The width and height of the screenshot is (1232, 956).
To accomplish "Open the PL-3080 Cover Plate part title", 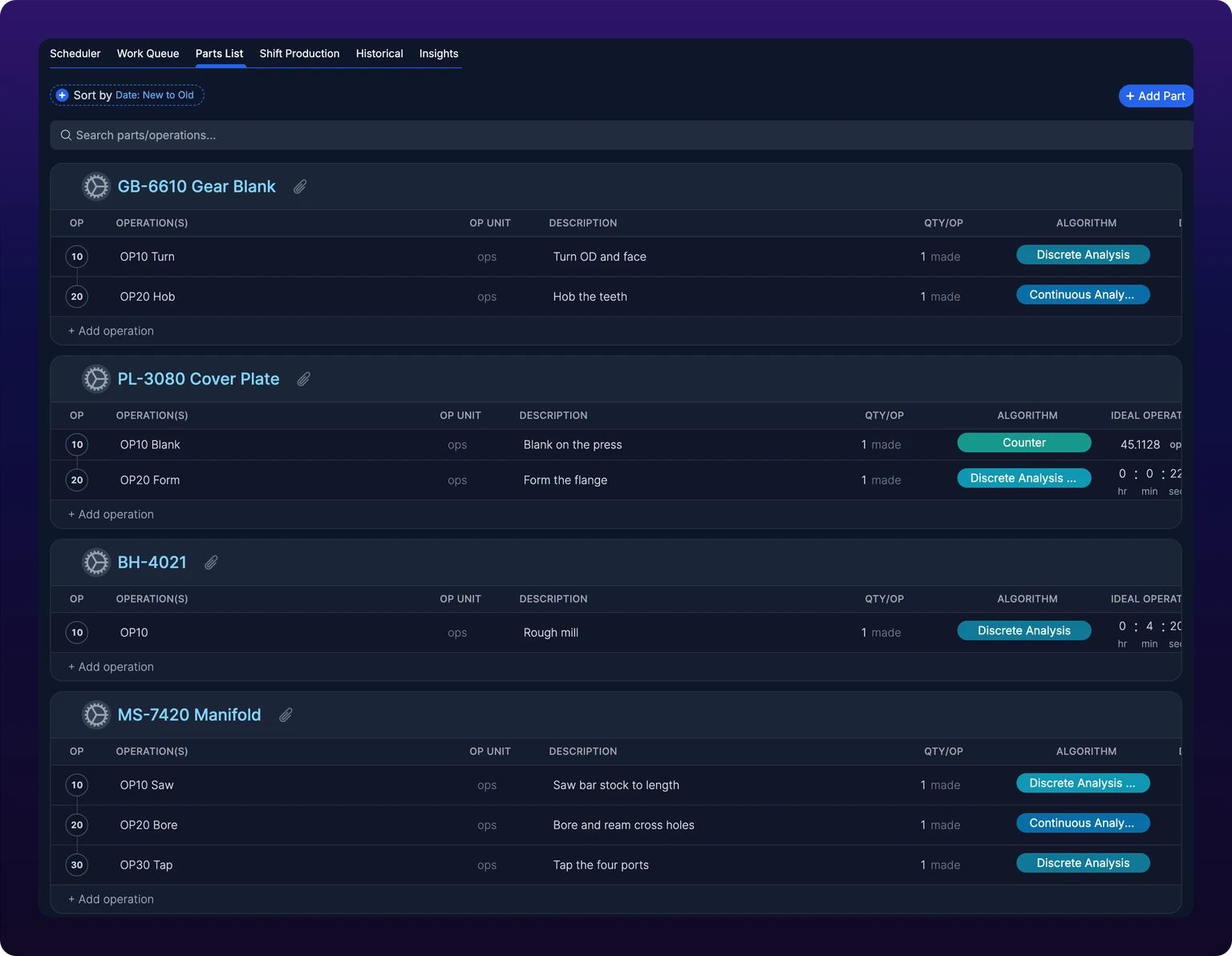I will [x=199, y=379].
